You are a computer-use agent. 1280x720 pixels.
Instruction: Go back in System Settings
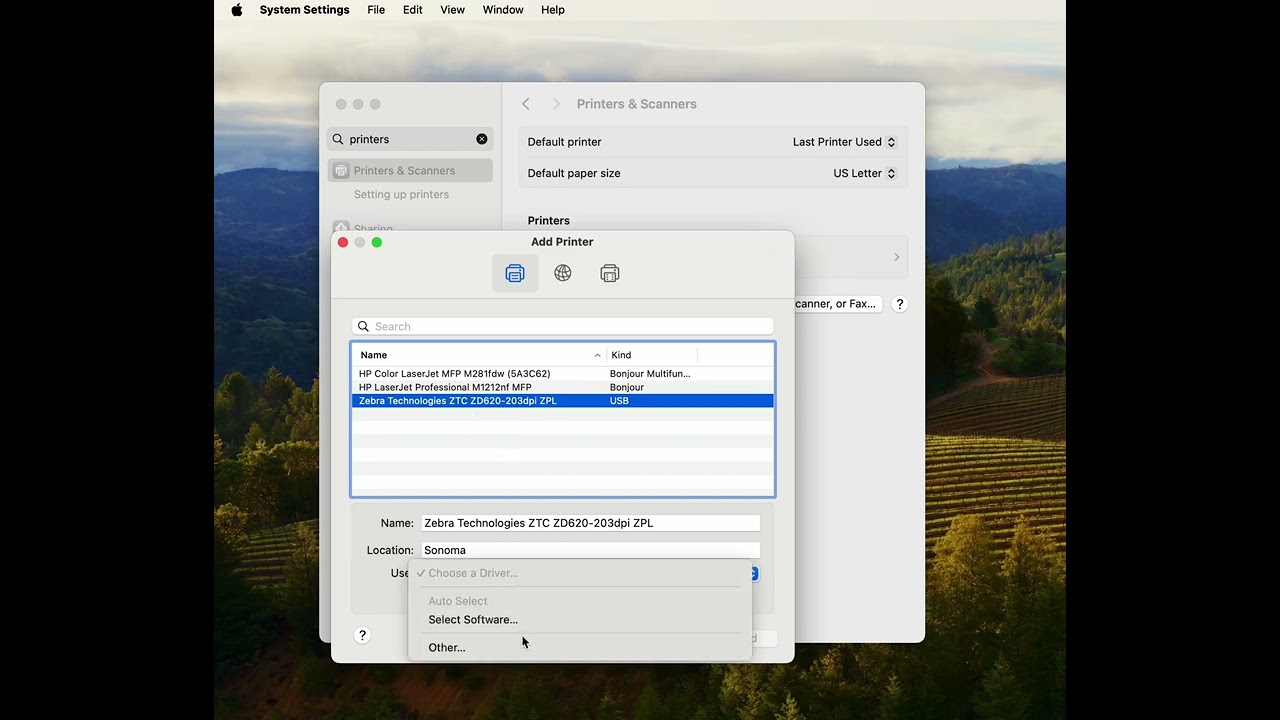pos(526,104)
